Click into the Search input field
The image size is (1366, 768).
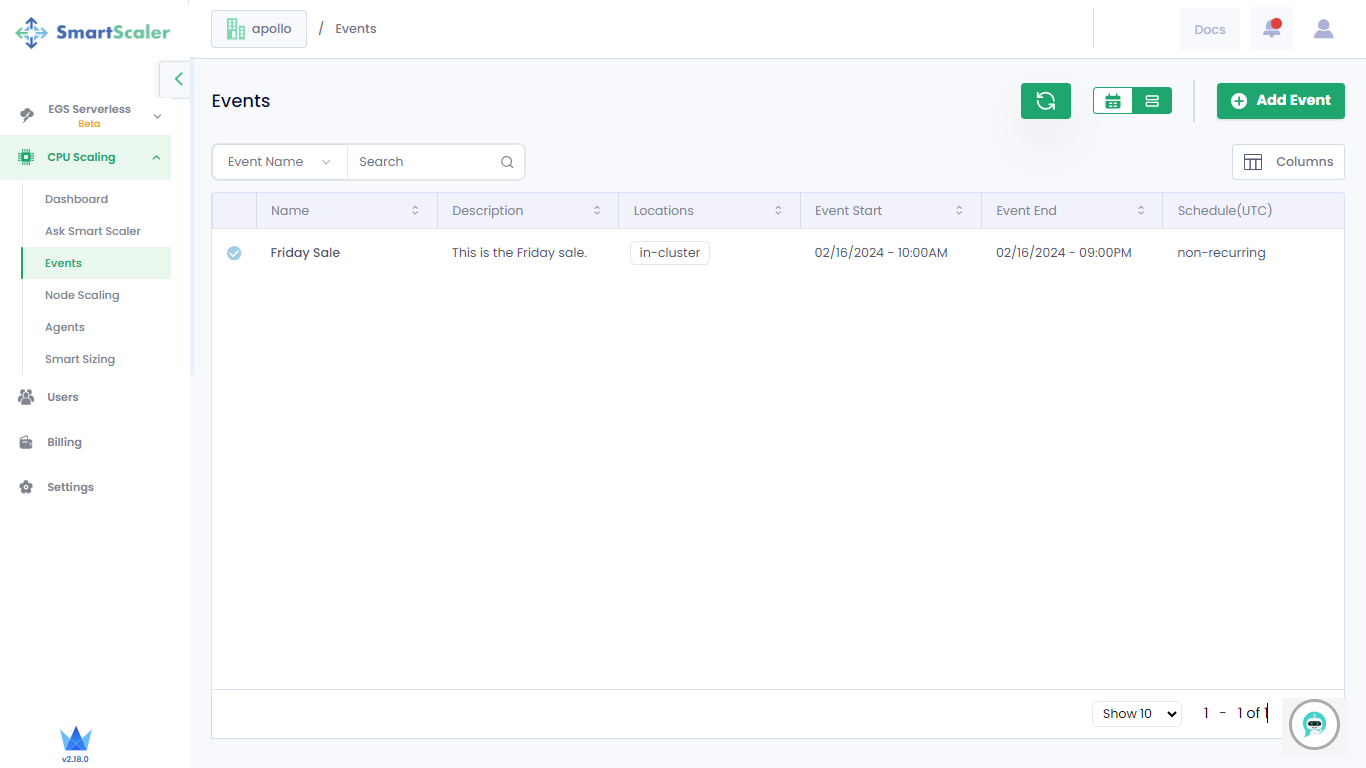click(425, 162)
